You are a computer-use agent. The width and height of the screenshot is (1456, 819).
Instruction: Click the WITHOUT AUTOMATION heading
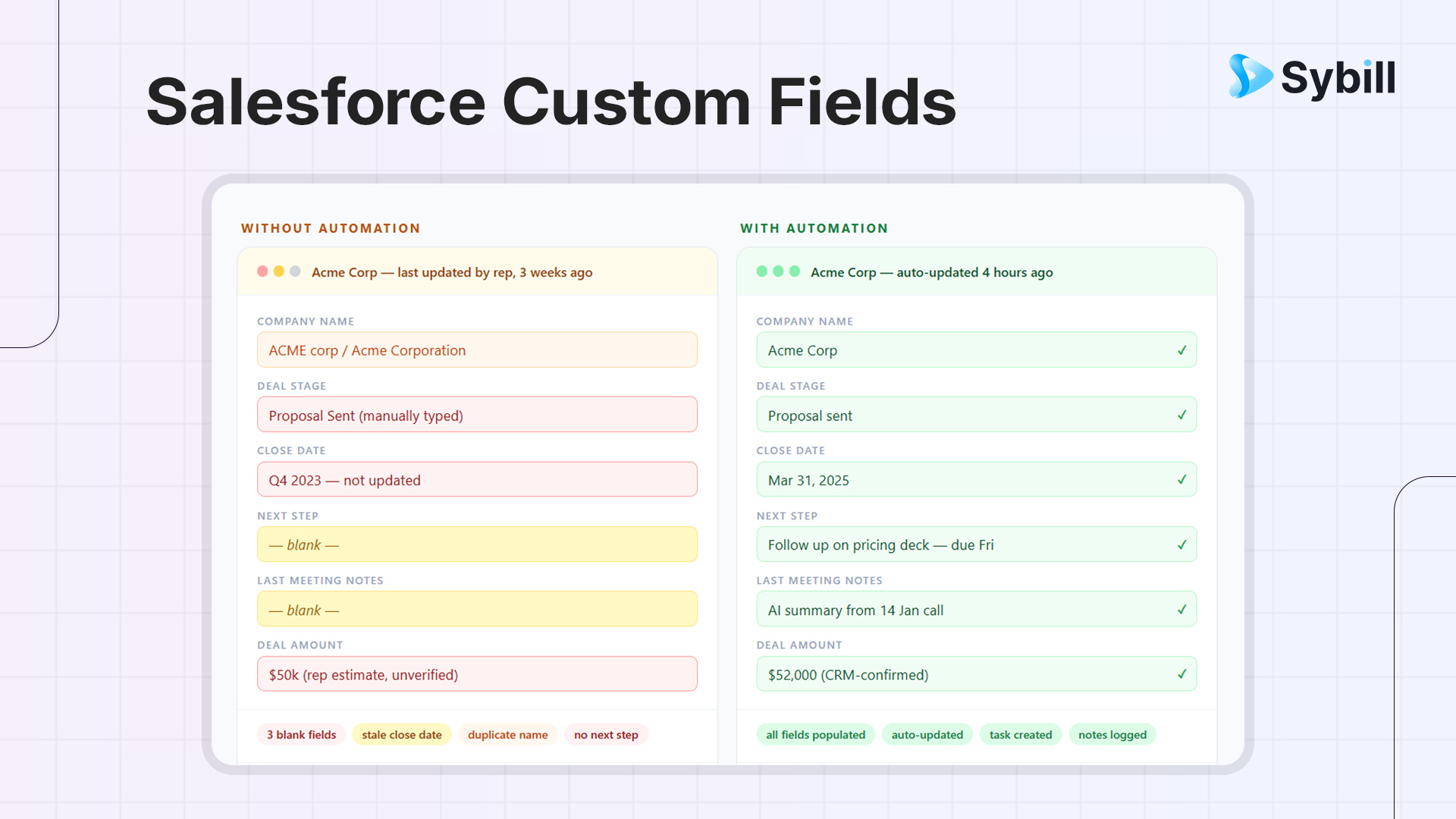[x=331, y=228]
